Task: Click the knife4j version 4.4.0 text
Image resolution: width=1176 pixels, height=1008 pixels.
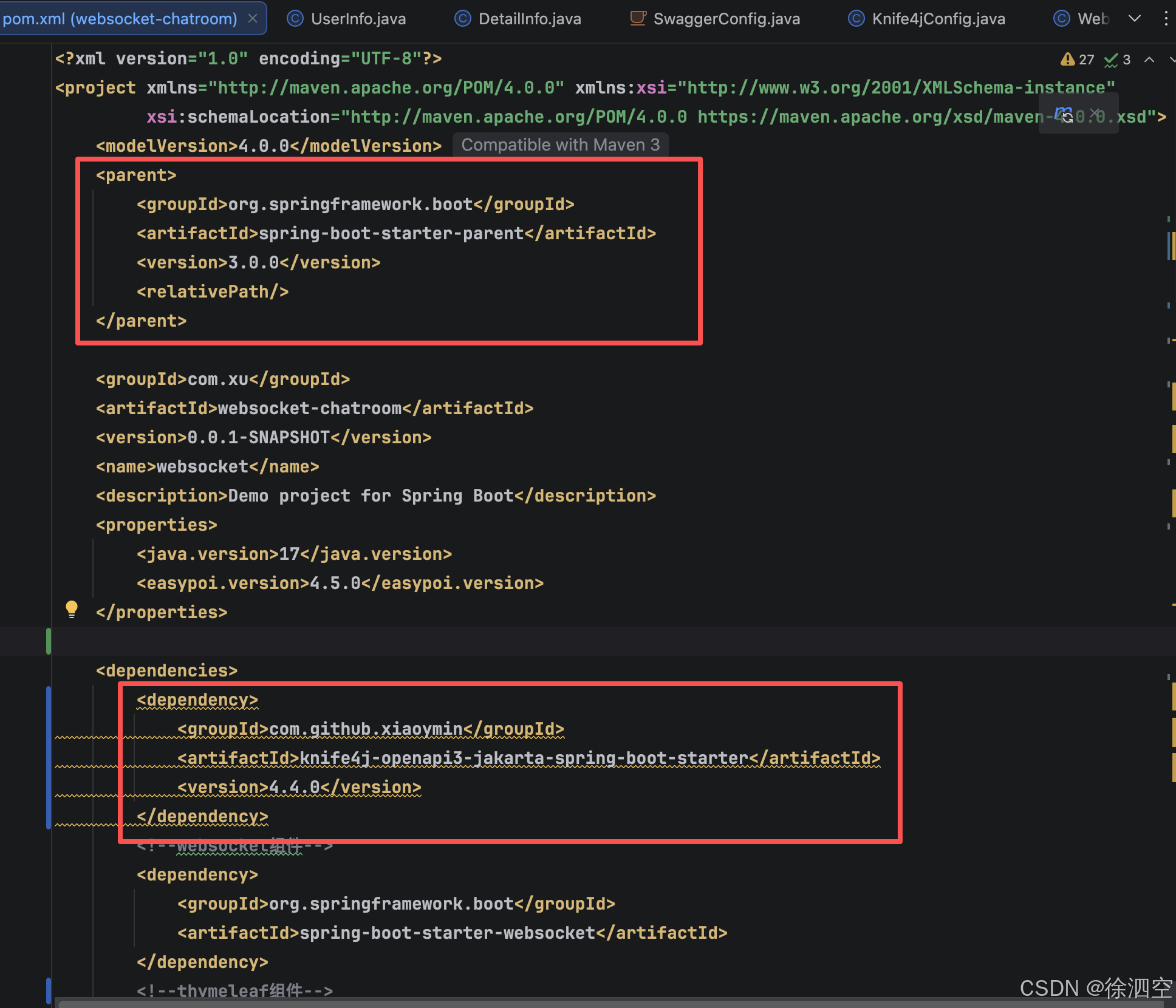Action: (294, 788)
